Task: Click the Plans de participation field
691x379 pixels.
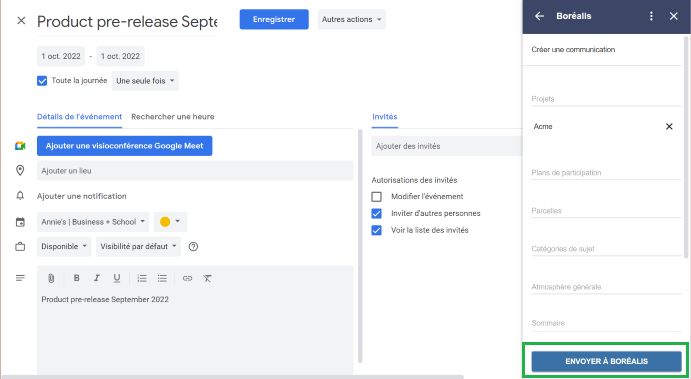Action: [x=606, y=172]
